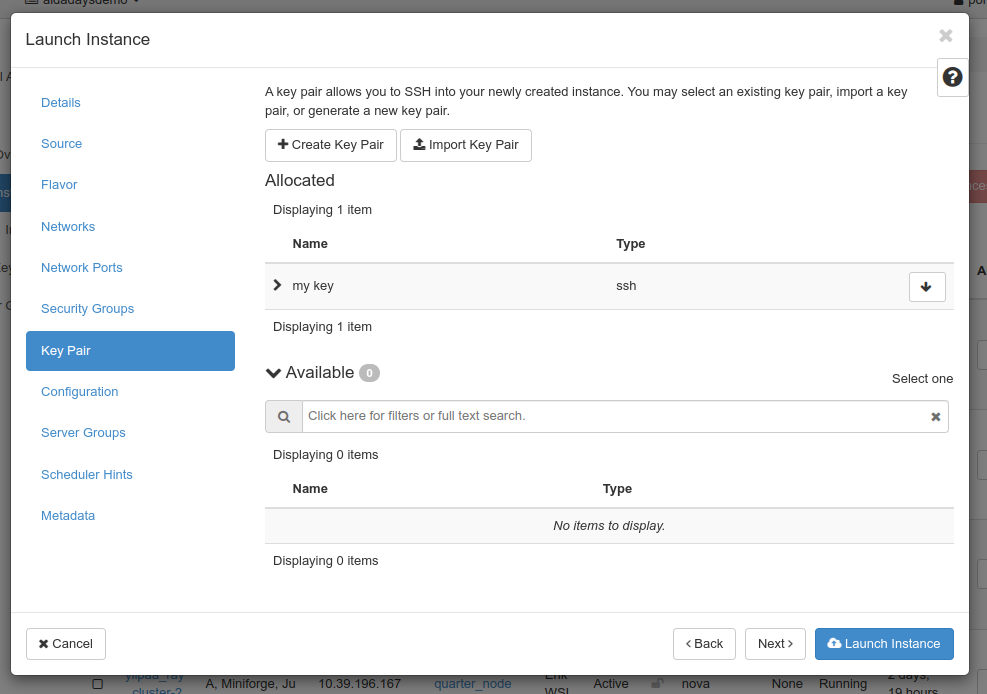Viewport: 987px width, 694px height.
Task: Open the Flavor step
Action: click(x=59, y=184)
